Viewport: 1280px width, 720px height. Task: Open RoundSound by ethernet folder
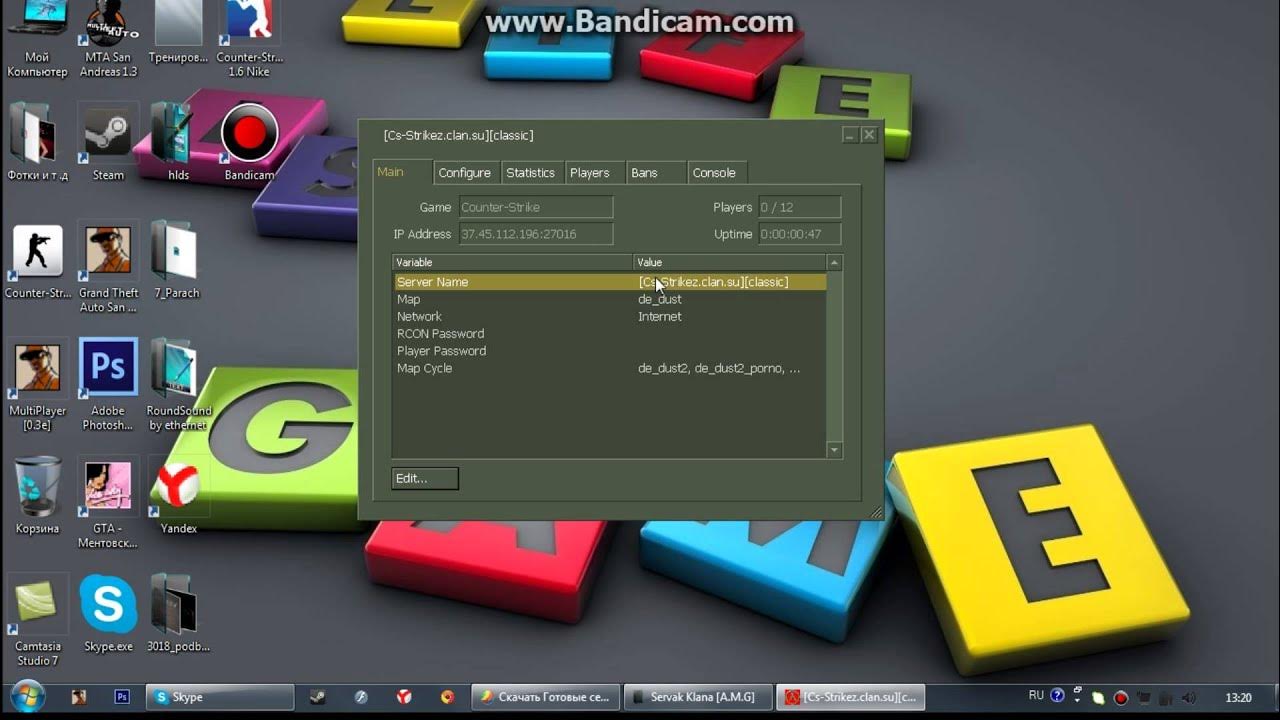[179, 386]
